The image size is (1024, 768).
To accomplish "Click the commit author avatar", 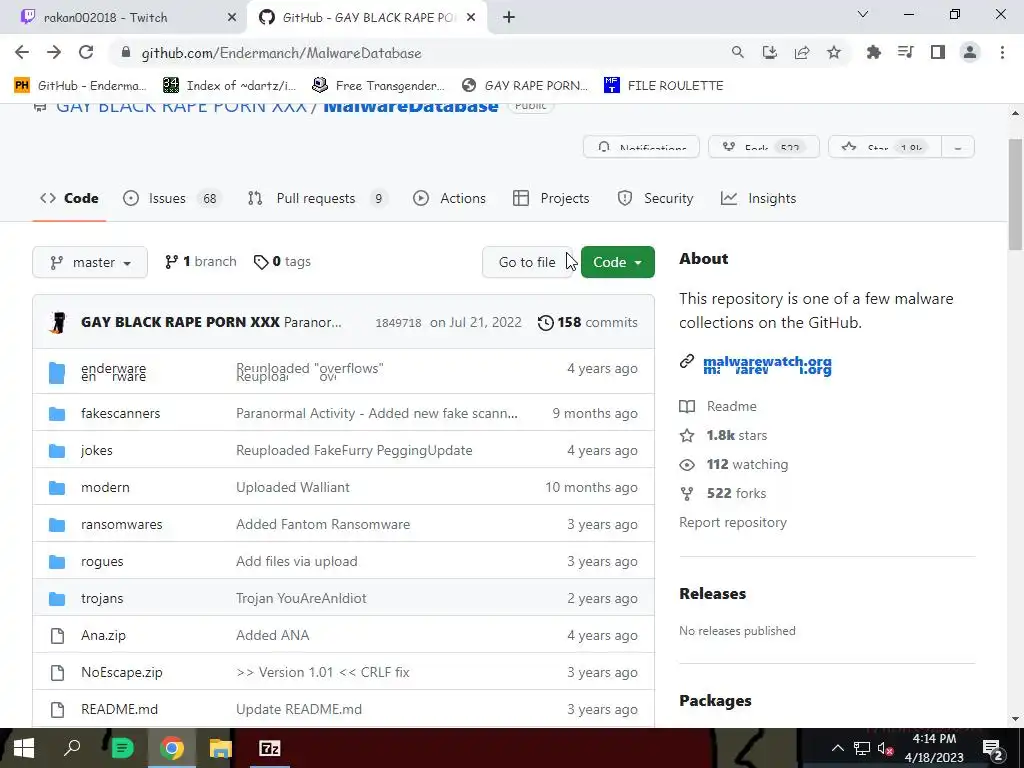I will 58,323.
